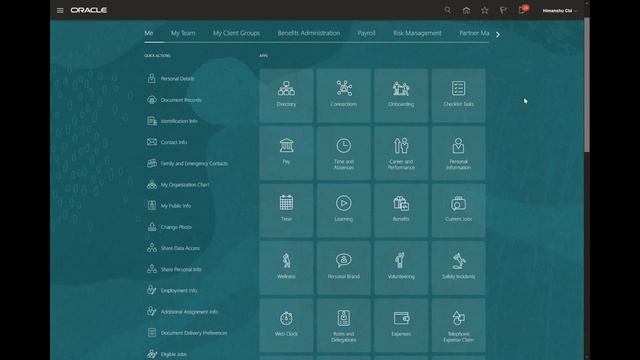Open the hamburger navigation menu
This screenshot has height=360, width=640.
[x=60, y=11]
